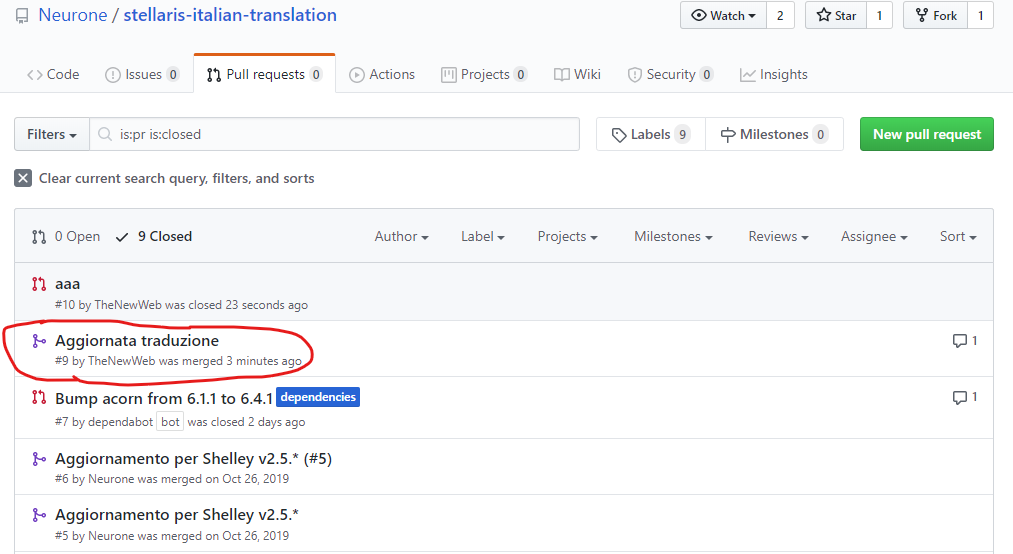The image size is (1013, 554).
Task: Click the closed PR icon next to aaa
Action: click(x=39, y=284)
